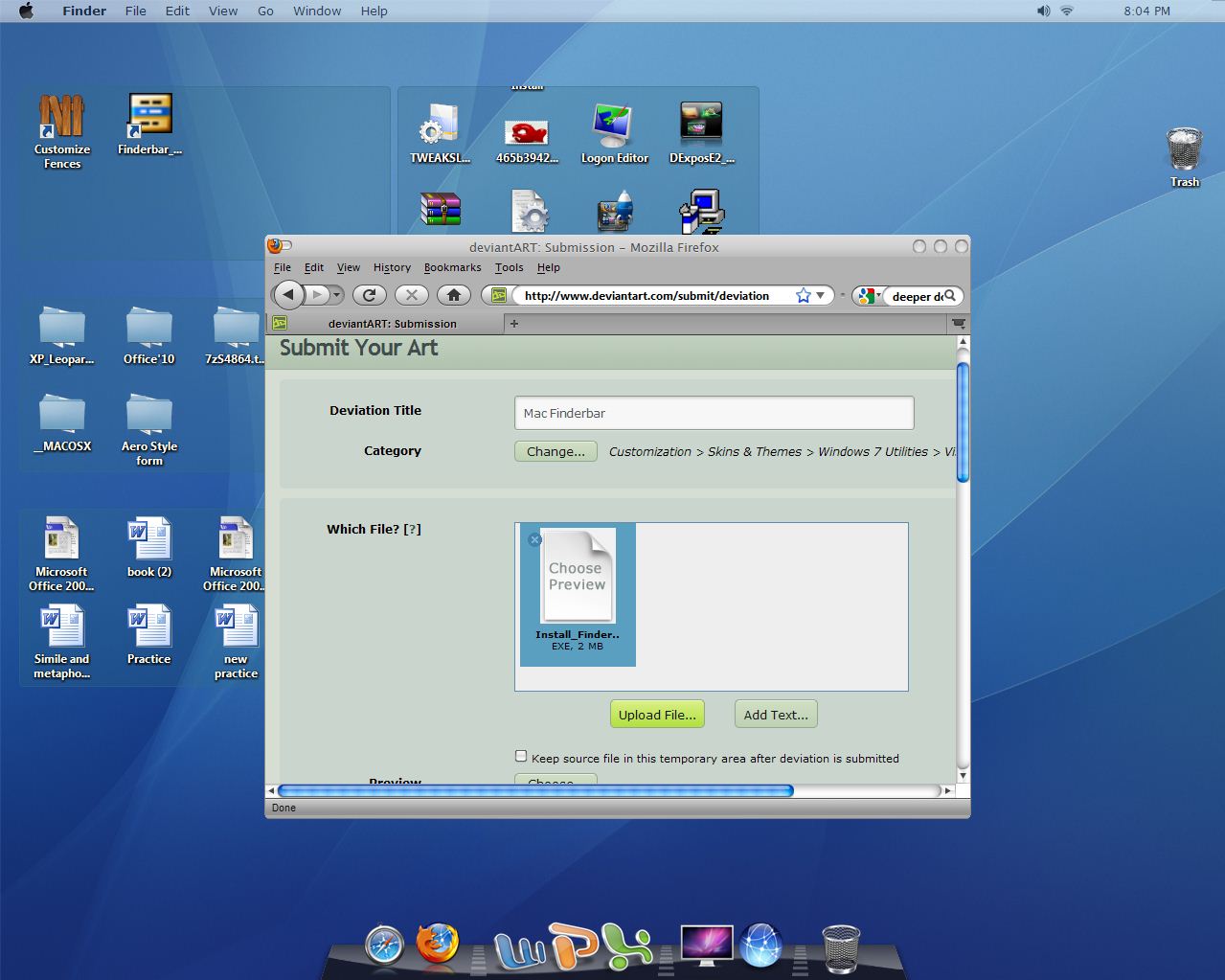Open the Finder Window menu
The image size is (1225, 980).
[317, 11]
